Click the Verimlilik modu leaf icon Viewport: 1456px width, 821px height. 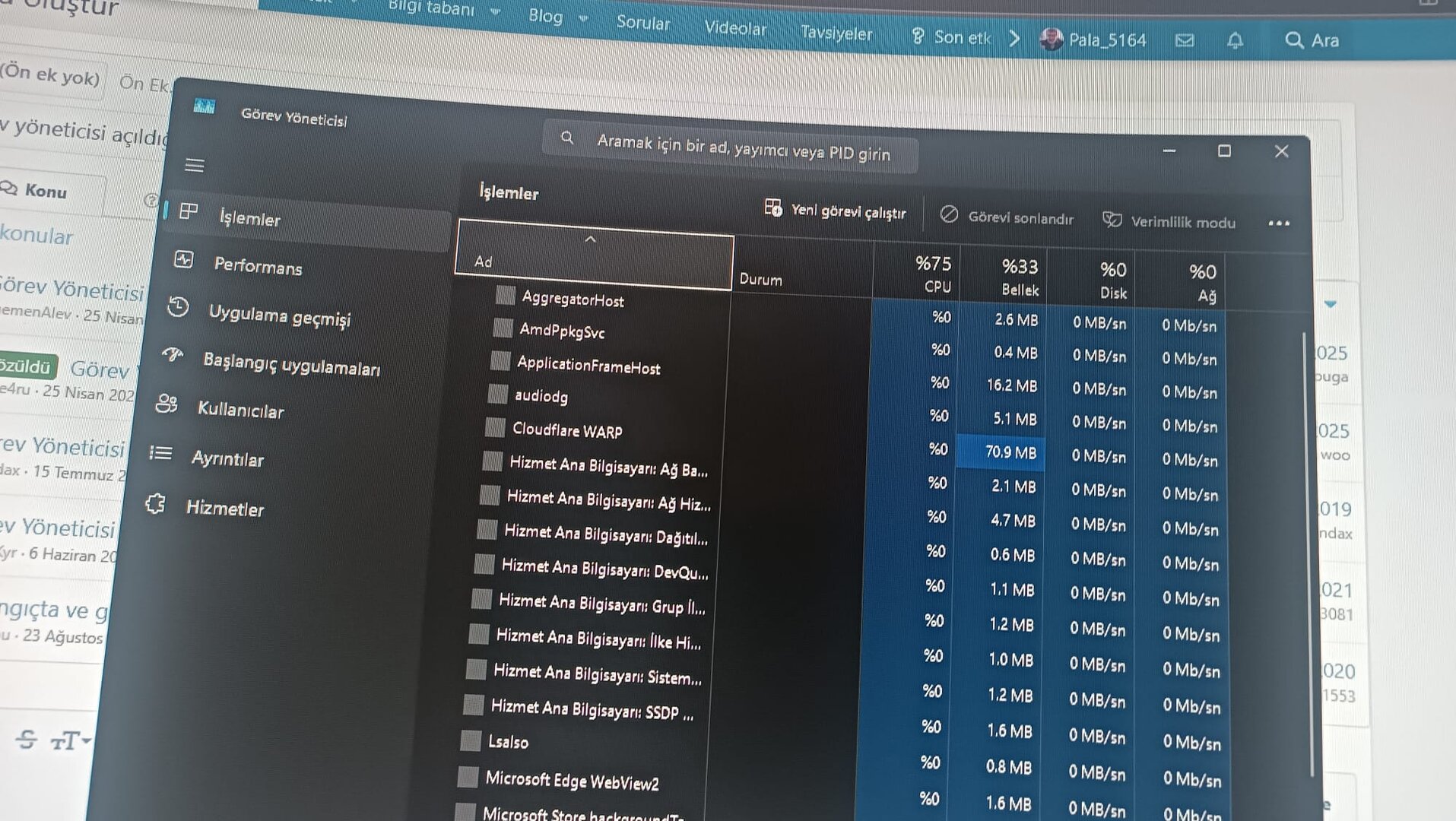click(1112, 220)
